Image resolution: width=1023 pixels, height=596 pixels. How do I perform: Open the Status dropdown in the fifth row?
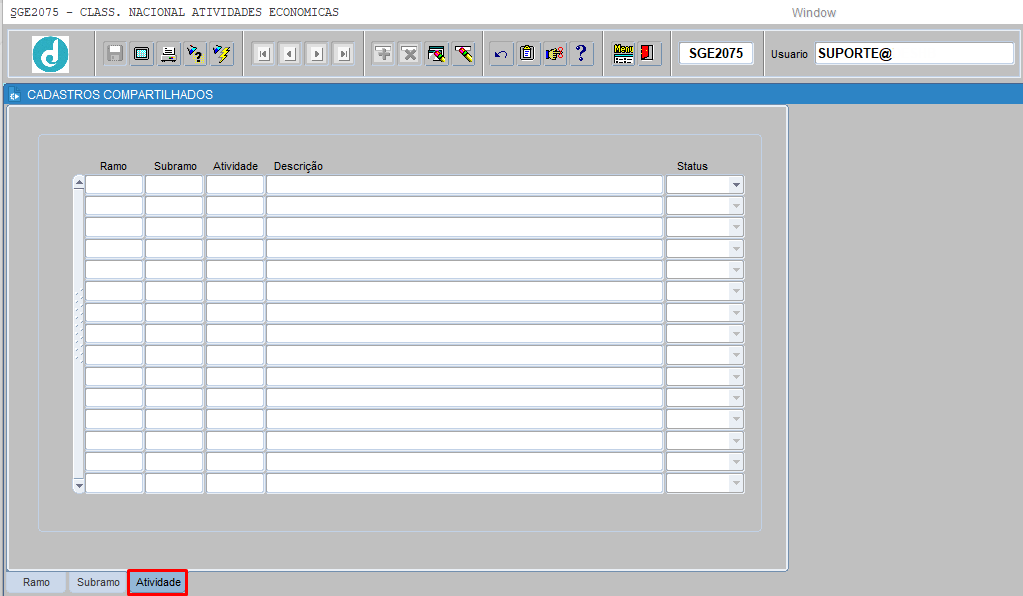coord(736,270)
